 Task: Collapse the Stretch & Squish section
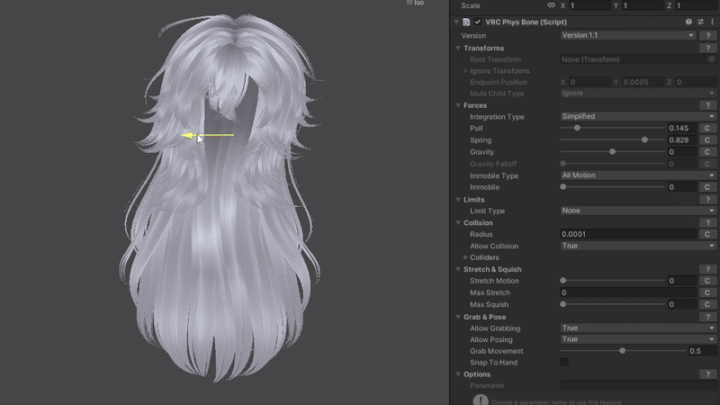pyautogui.click(x=458, y=269)
